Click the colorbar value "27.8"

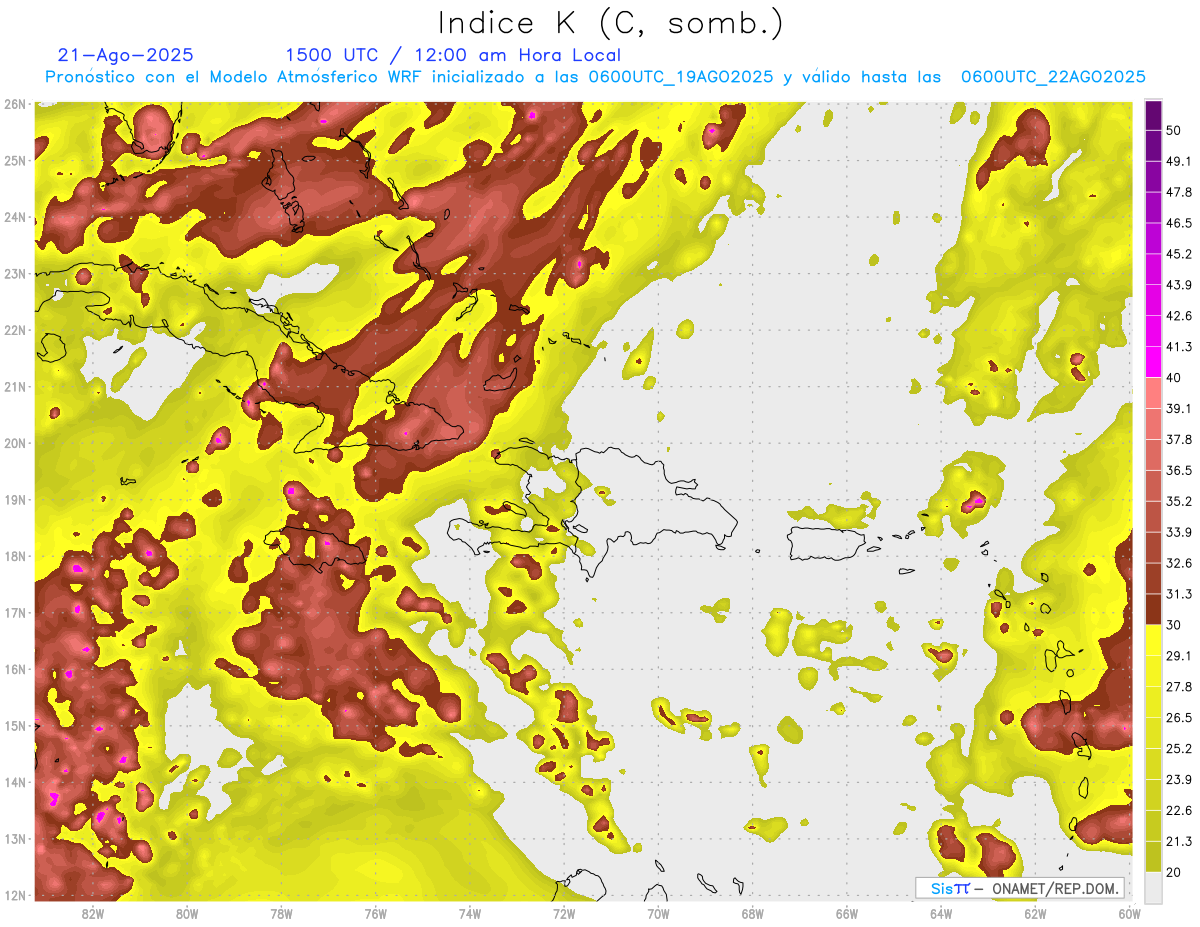click(x=1178, y=687)
